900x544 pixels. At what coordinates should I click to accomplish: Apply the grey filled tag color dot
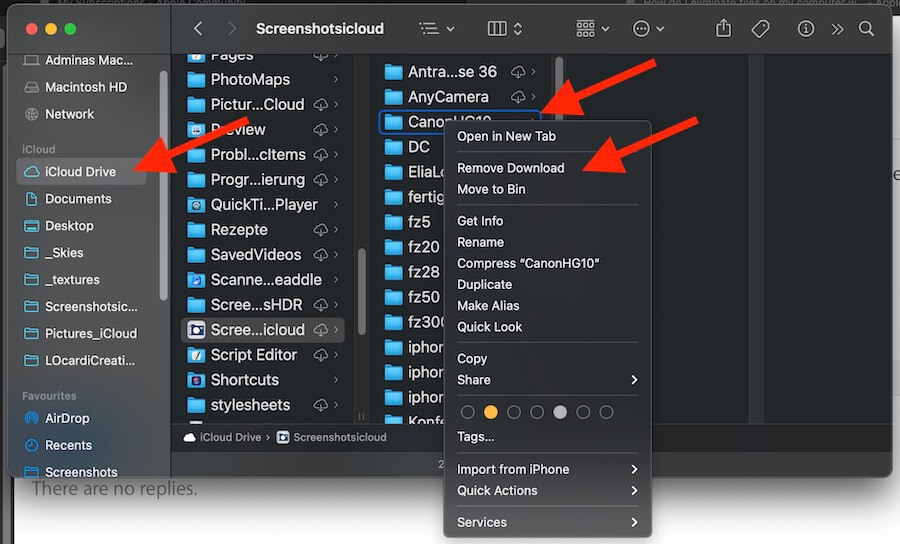point(560,412)
